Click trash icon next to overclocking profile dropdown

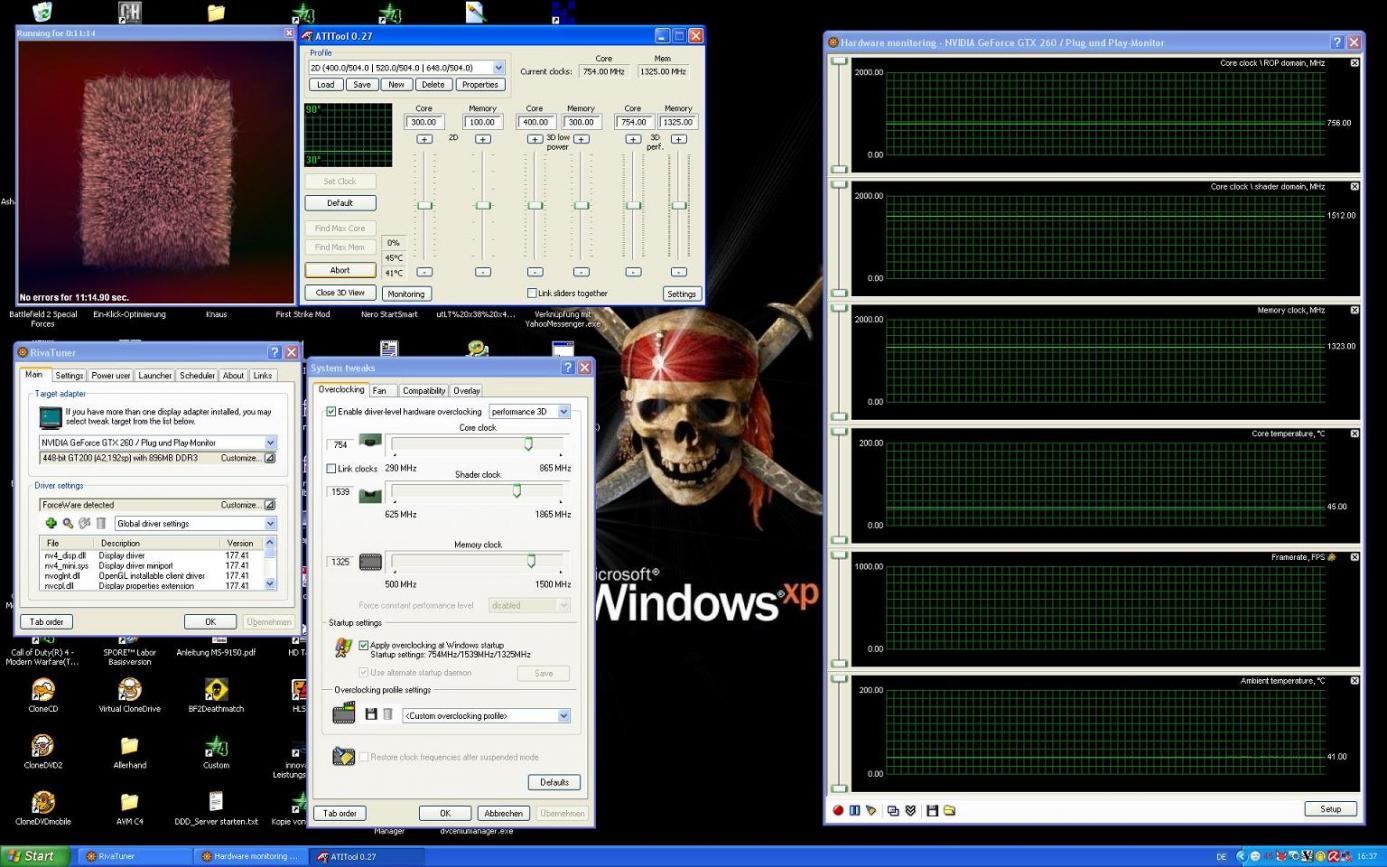[388, 714]
